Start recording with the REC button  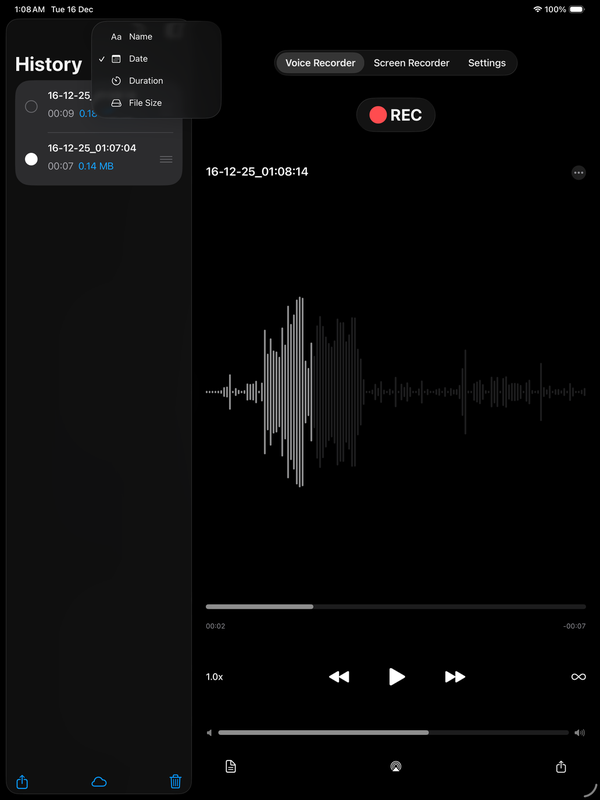[x=396, y=115]
